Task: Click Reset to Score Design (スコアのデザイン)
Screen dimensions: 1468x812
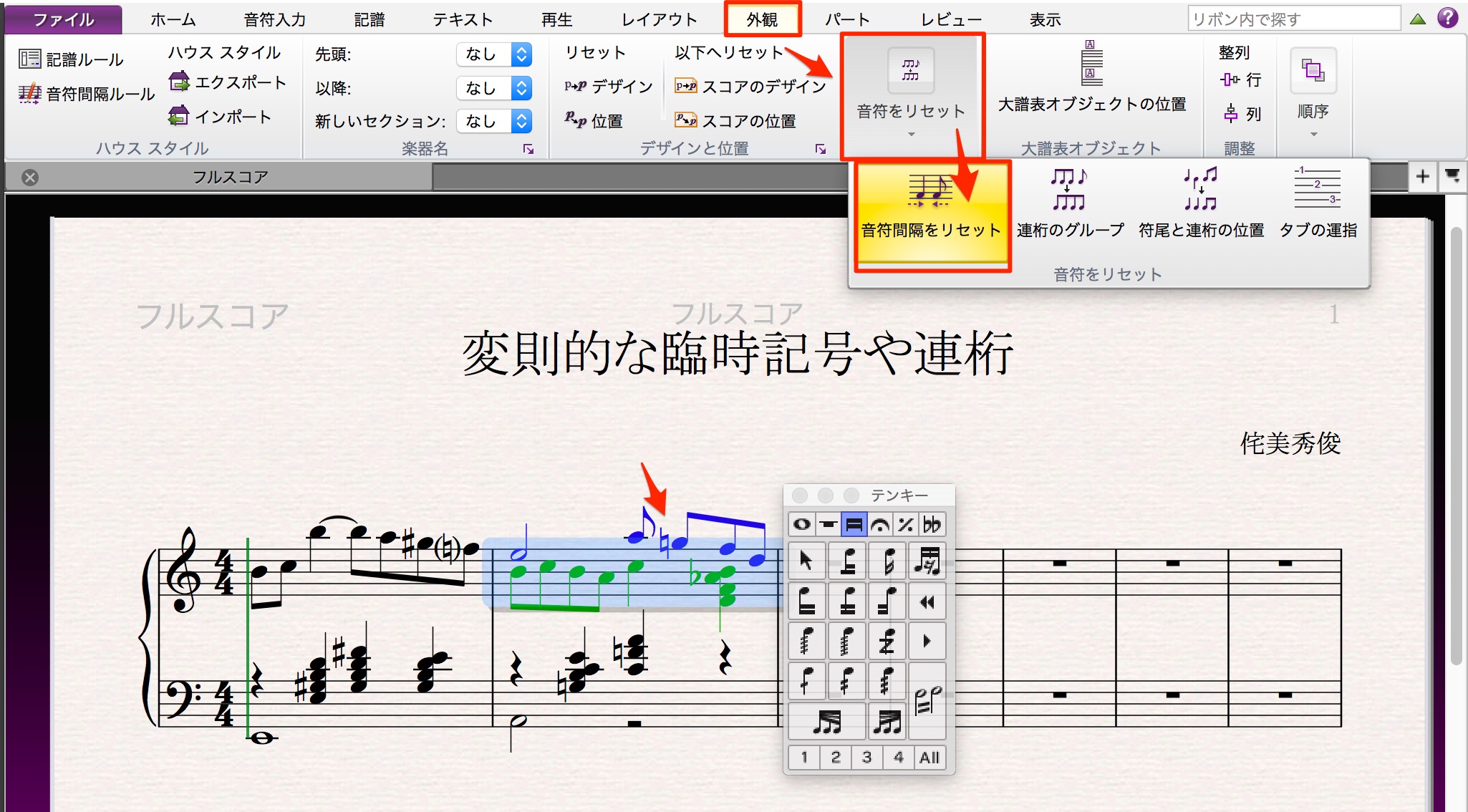Action: 750,87
